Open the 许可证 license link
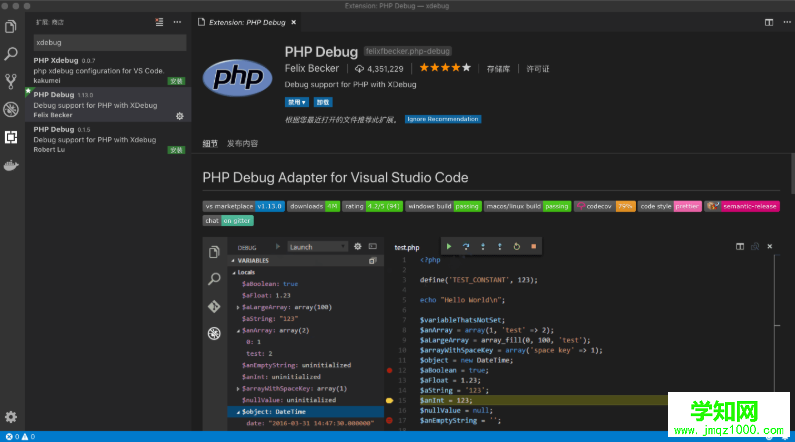The image size is (795, 442). point(537,69)
